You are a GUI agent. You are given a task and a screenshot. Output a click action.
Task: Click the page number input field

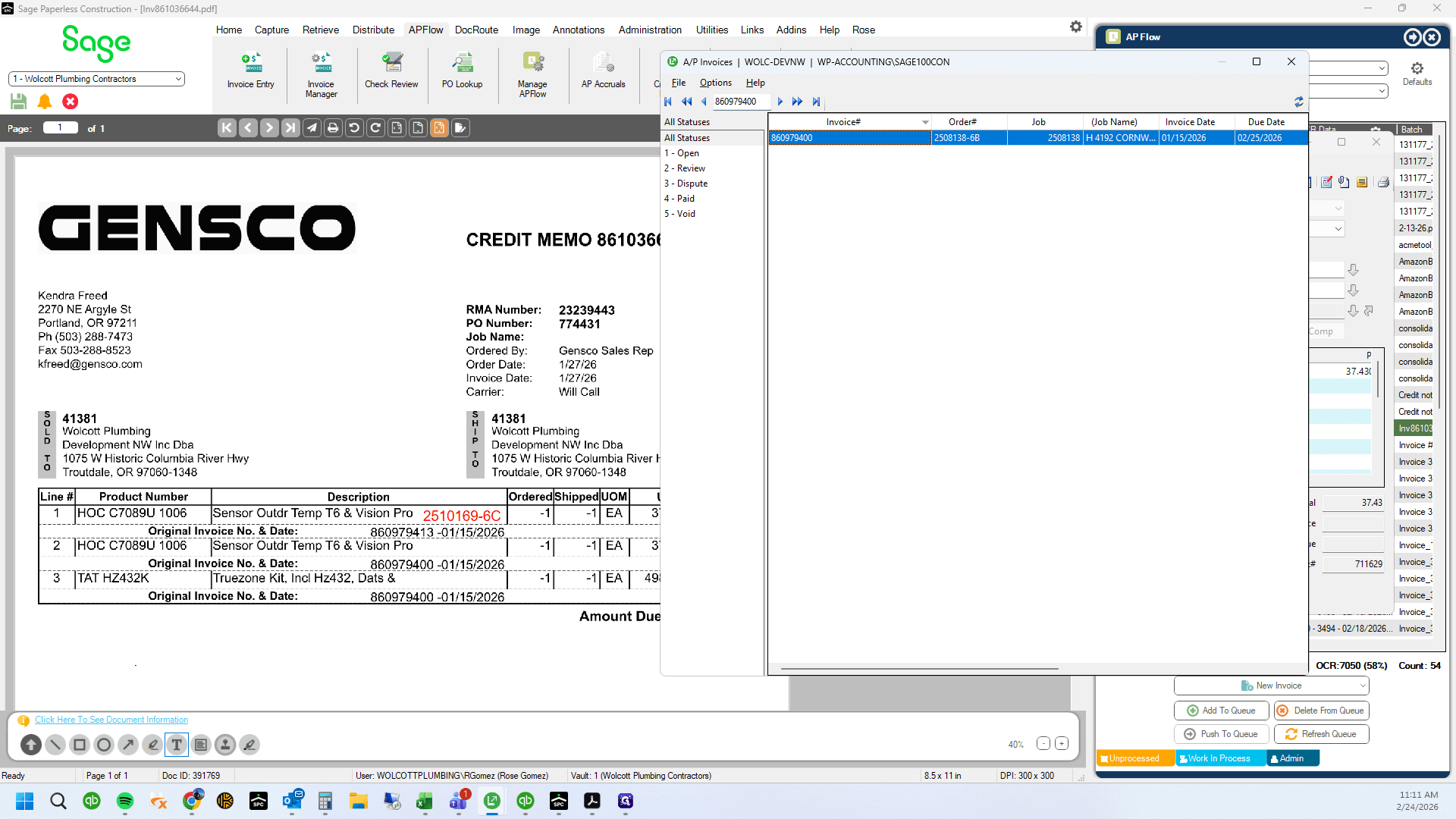60,127
